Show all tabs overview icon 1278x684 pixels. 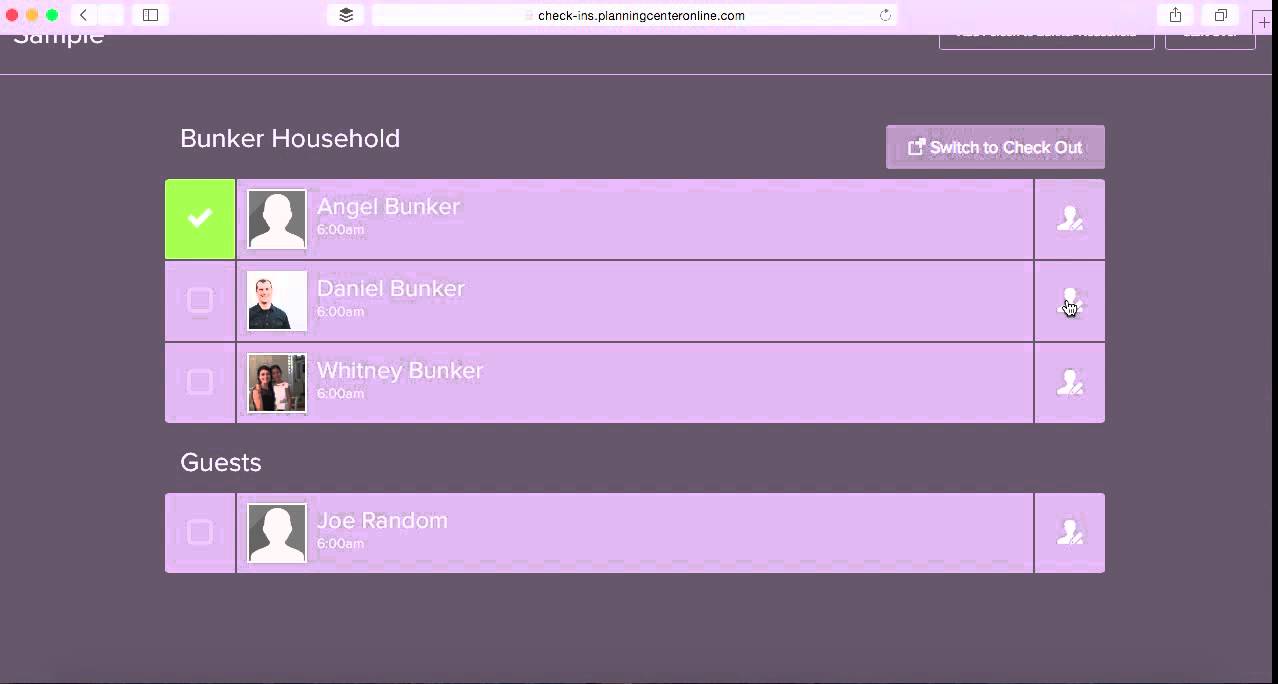[x=1221, y=15]
